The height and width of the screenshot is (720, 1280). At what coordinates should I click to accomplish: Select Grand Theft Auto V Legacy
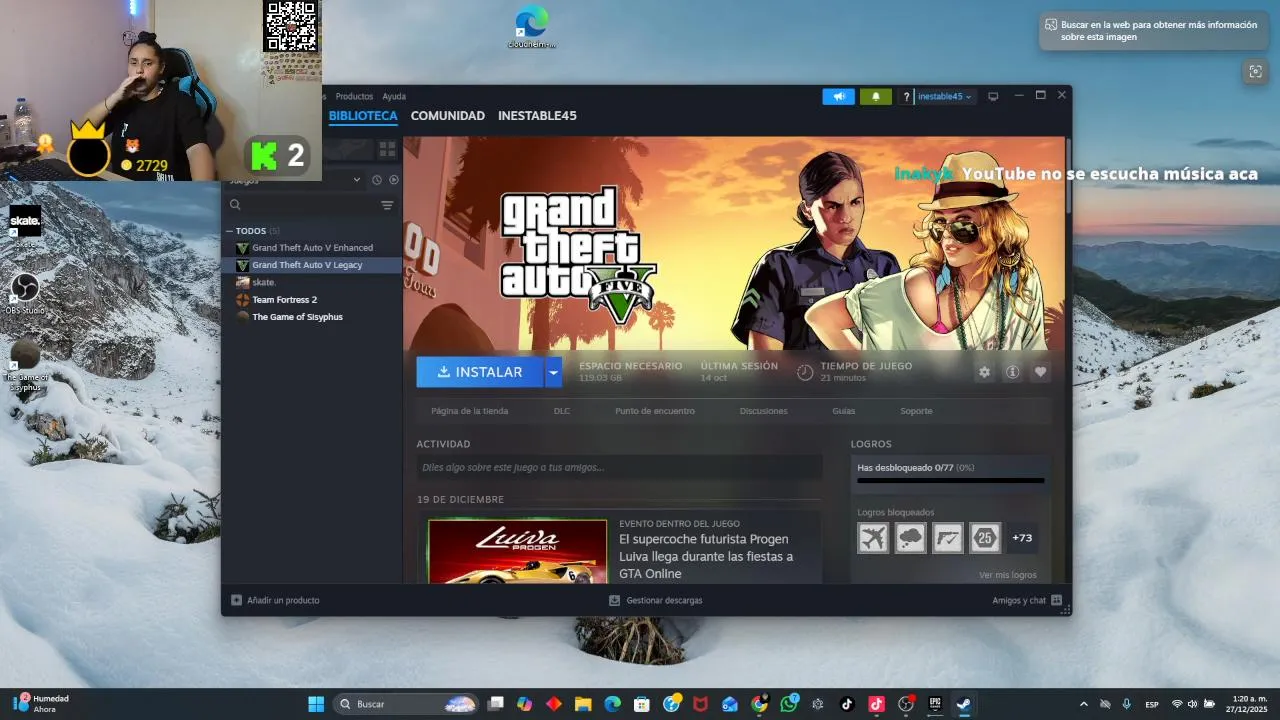(x=311, y=265)
